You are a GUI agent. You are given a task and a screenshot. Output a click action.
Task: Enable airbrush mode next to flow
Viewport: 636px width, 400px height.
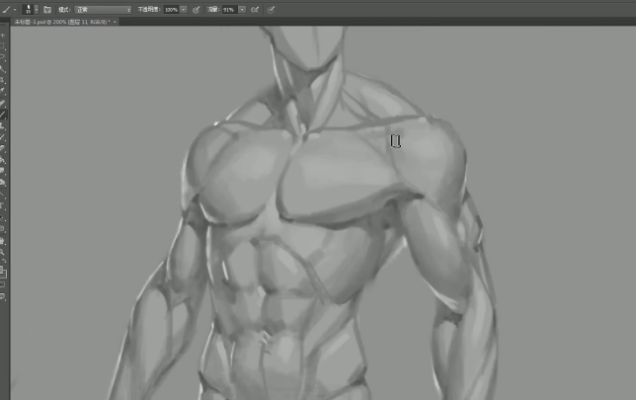256,9
